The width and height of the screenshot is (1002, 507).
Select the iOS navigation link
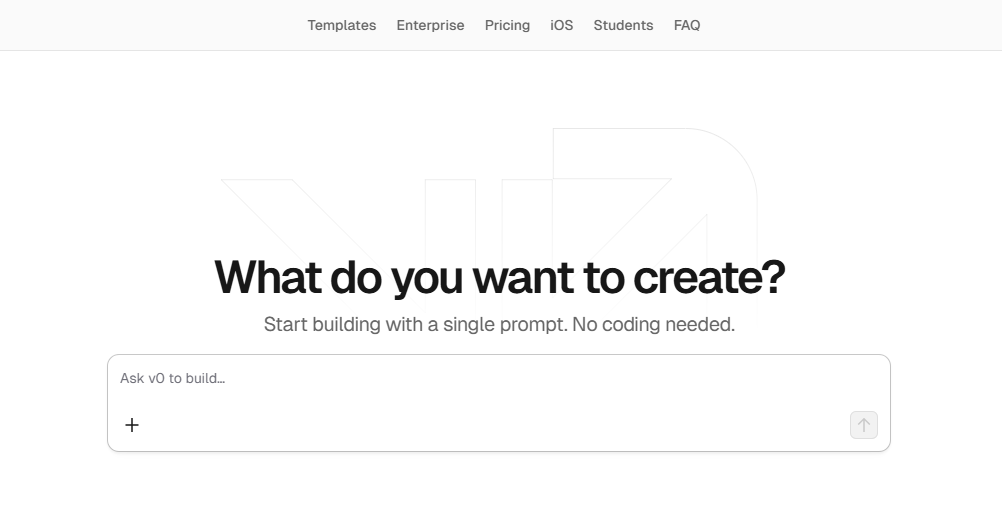(x=562, y=25)
